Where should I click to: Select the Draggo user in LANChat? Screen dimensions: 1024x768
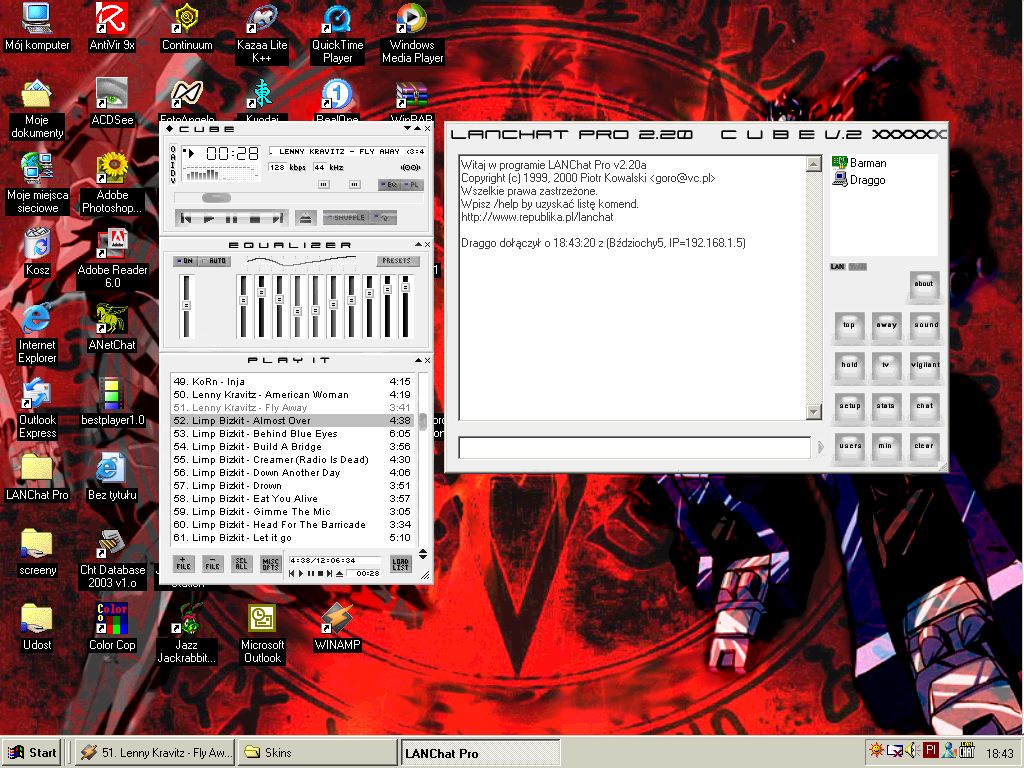[866, 180]
